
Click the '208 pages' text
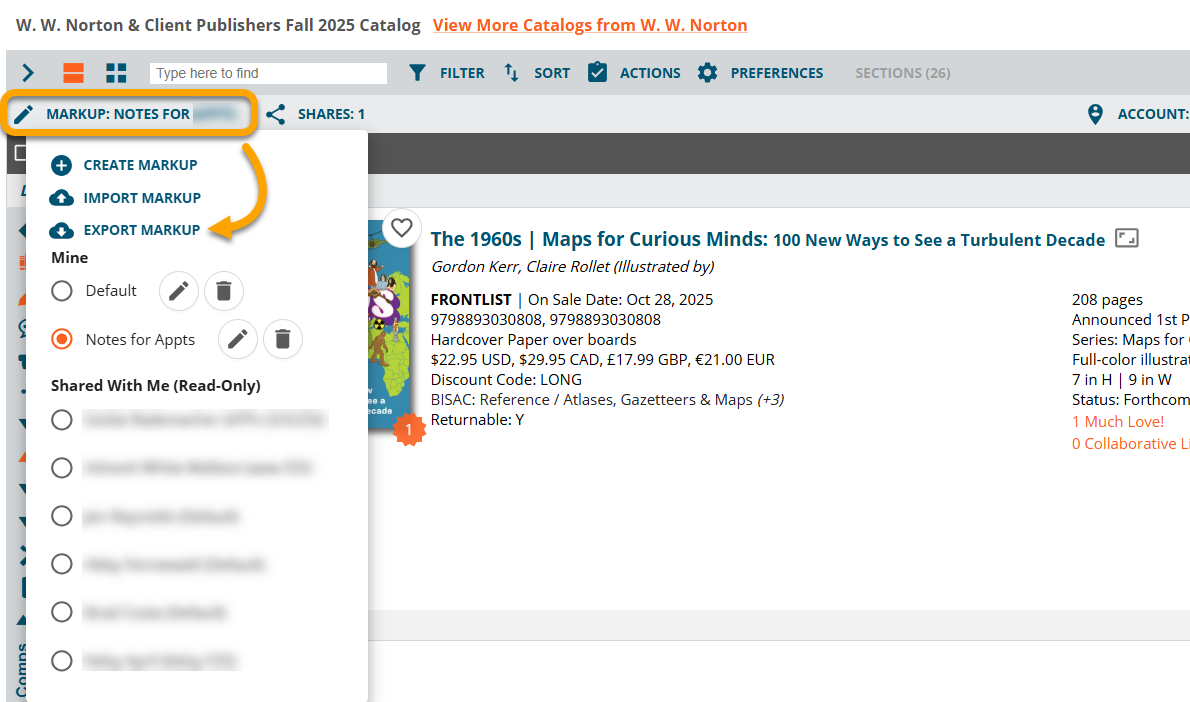point(1107,300)
